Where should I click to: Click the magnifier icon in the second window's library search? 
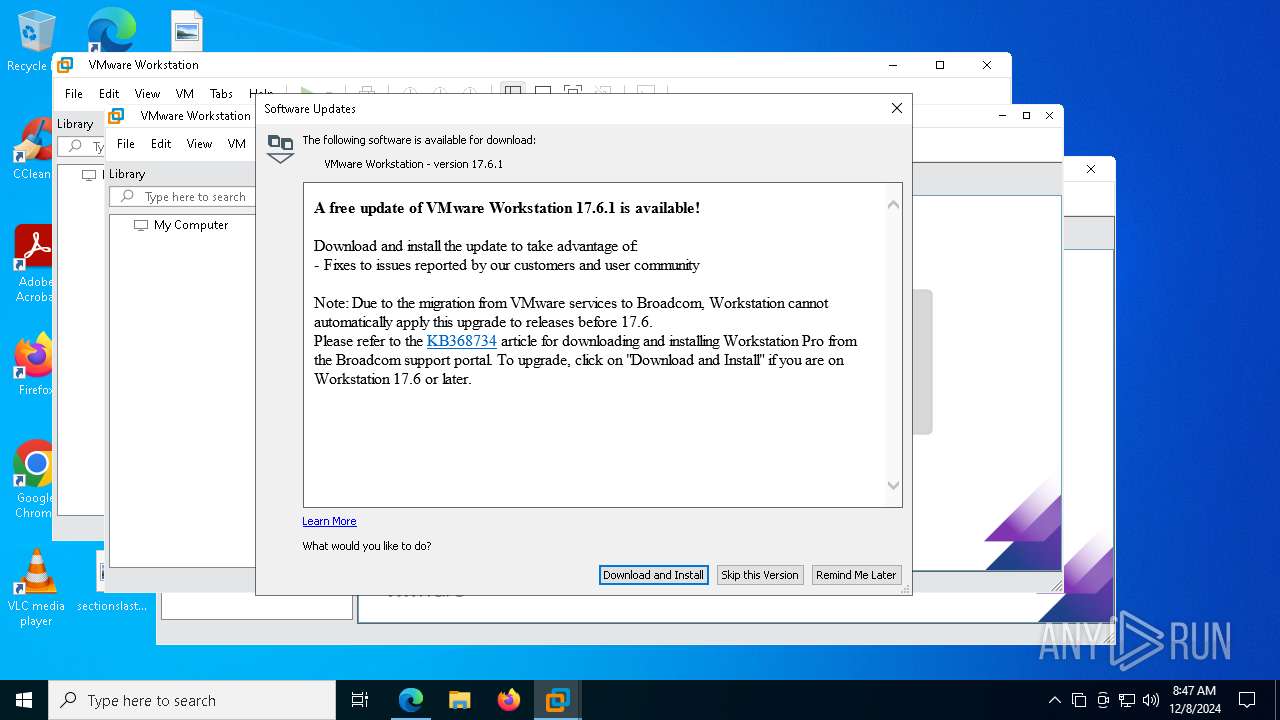(127, 197)
